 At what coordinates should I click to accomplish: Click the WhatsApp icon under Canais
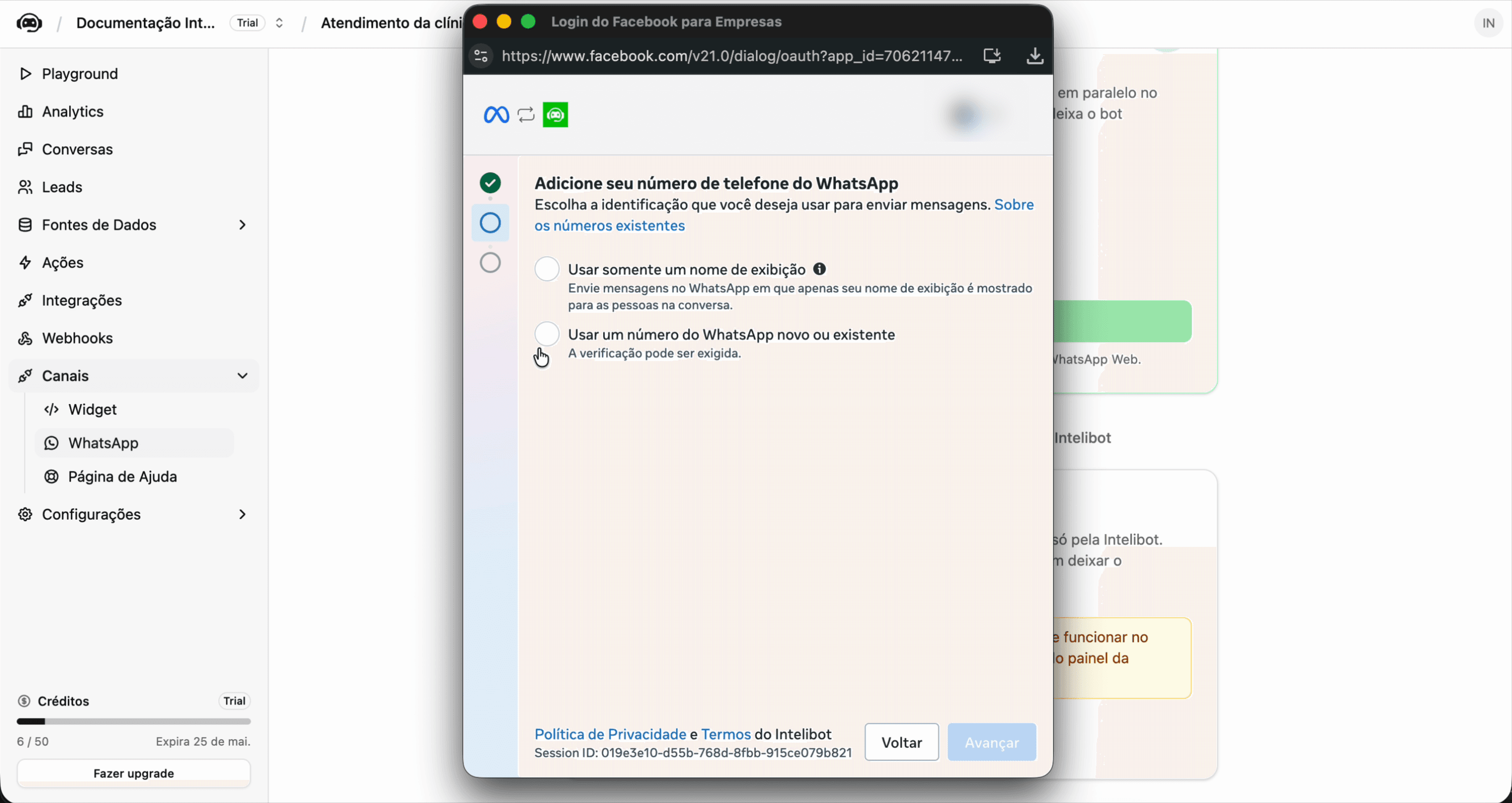coord(51,443)
